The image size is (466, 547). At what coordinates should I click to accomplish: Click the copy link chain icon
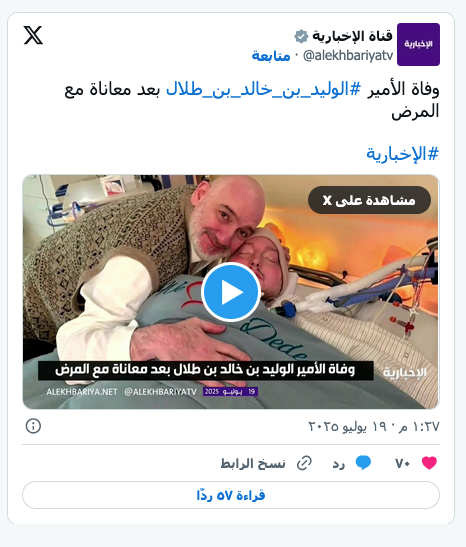point(304,463)
